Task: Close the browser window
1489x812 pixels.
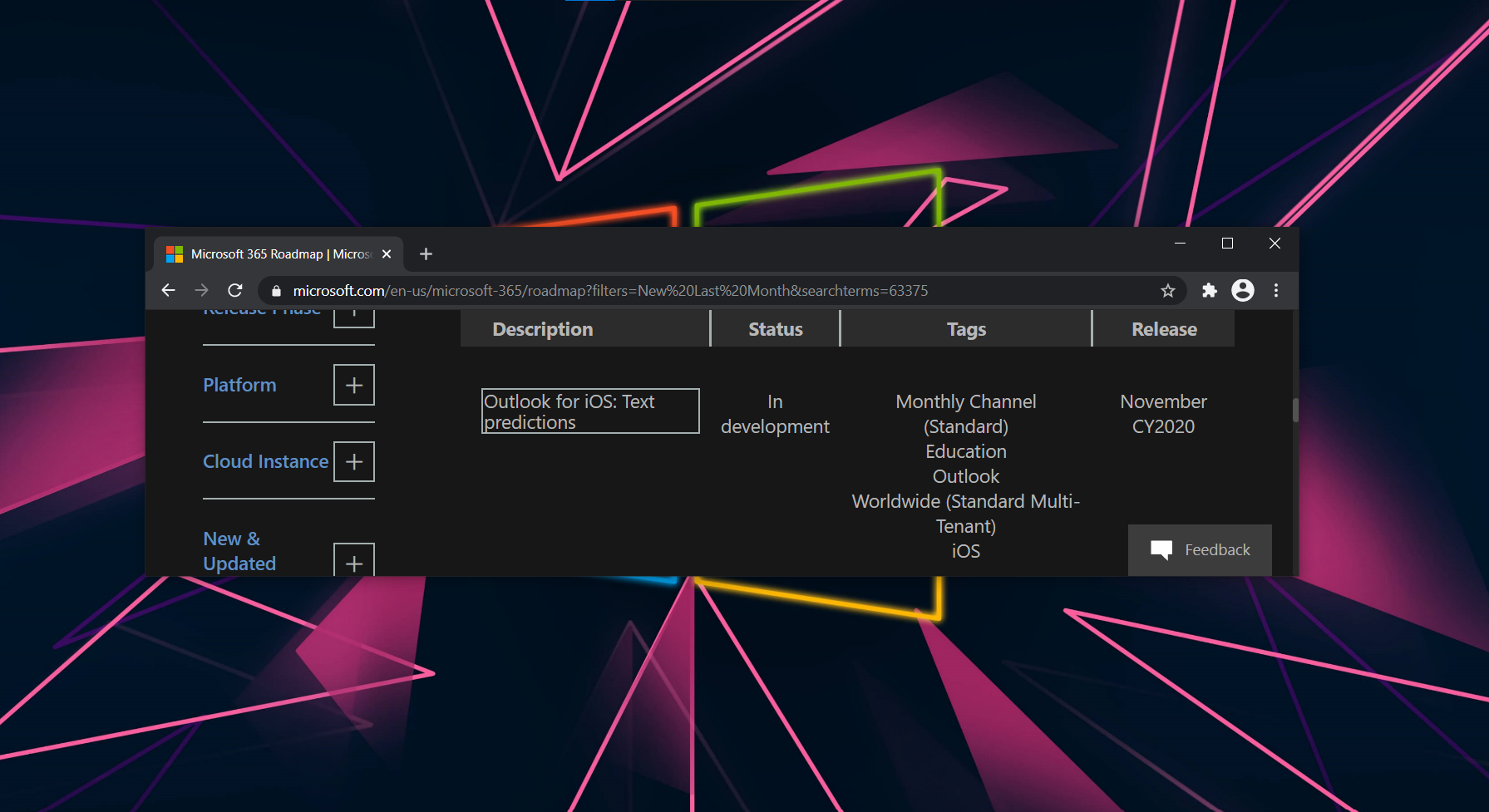Action: click(x=1275, y=244)
